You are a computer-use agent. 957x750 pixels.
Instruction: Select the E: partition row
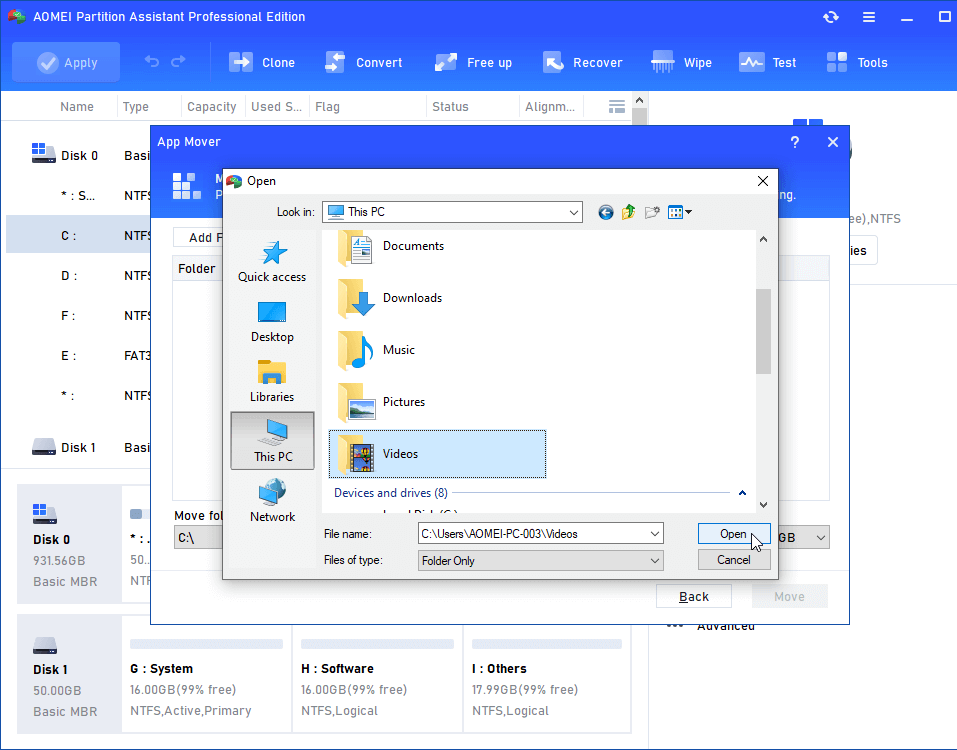[x=78, y=356]
